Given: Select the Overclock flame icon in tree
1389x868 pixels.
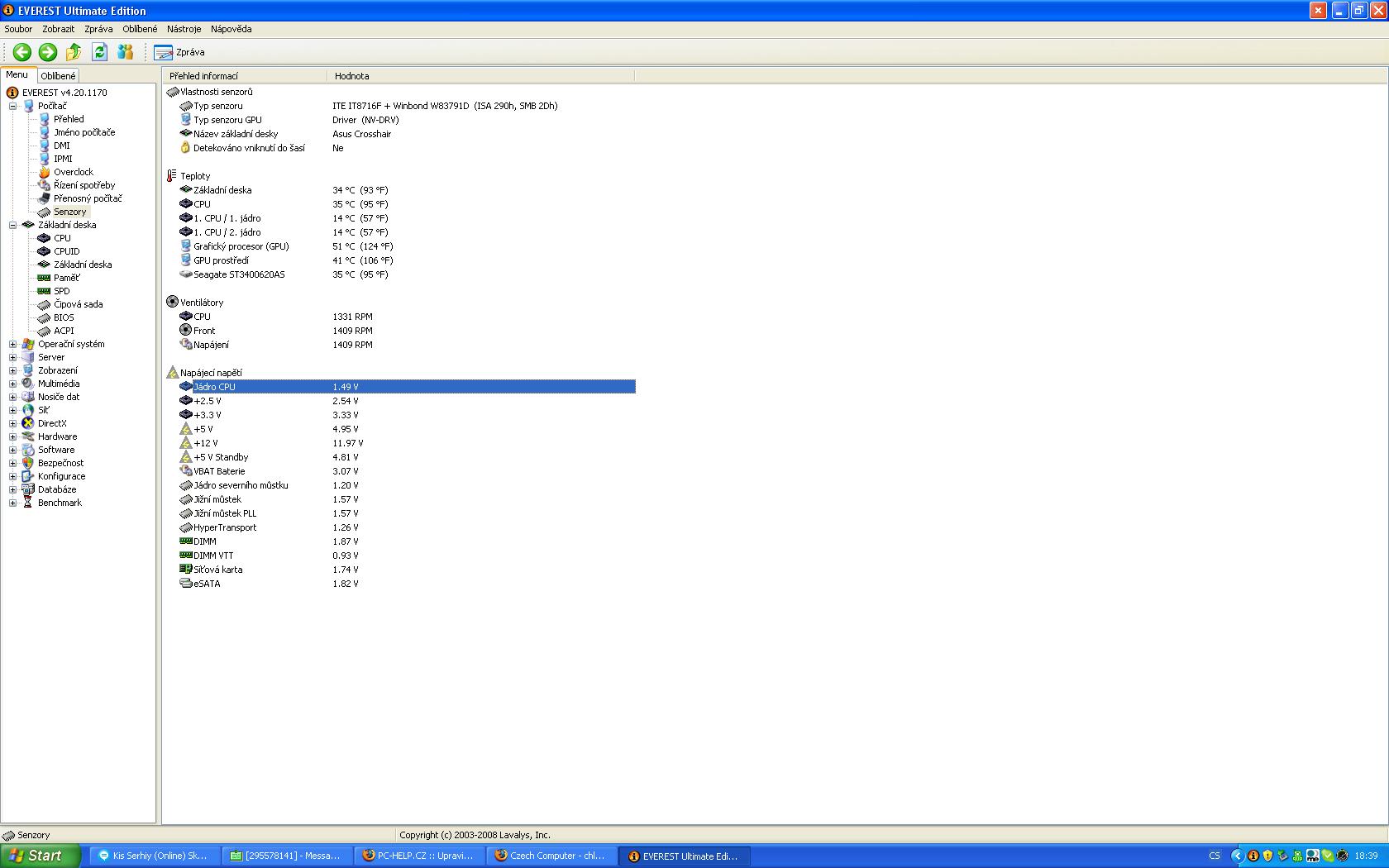Looking at the screenshot, I should click(45, 172).
